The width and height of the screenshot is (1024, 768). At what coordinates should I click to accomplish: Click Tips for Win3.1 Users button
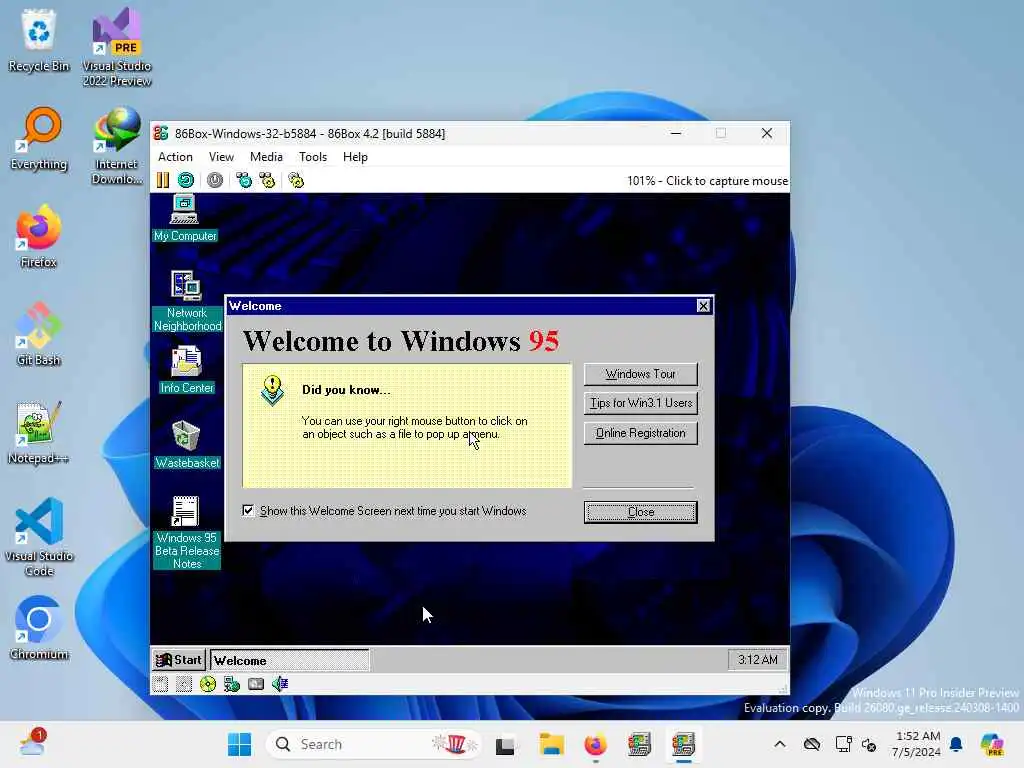pyautogui.click(x=641, y=403)
